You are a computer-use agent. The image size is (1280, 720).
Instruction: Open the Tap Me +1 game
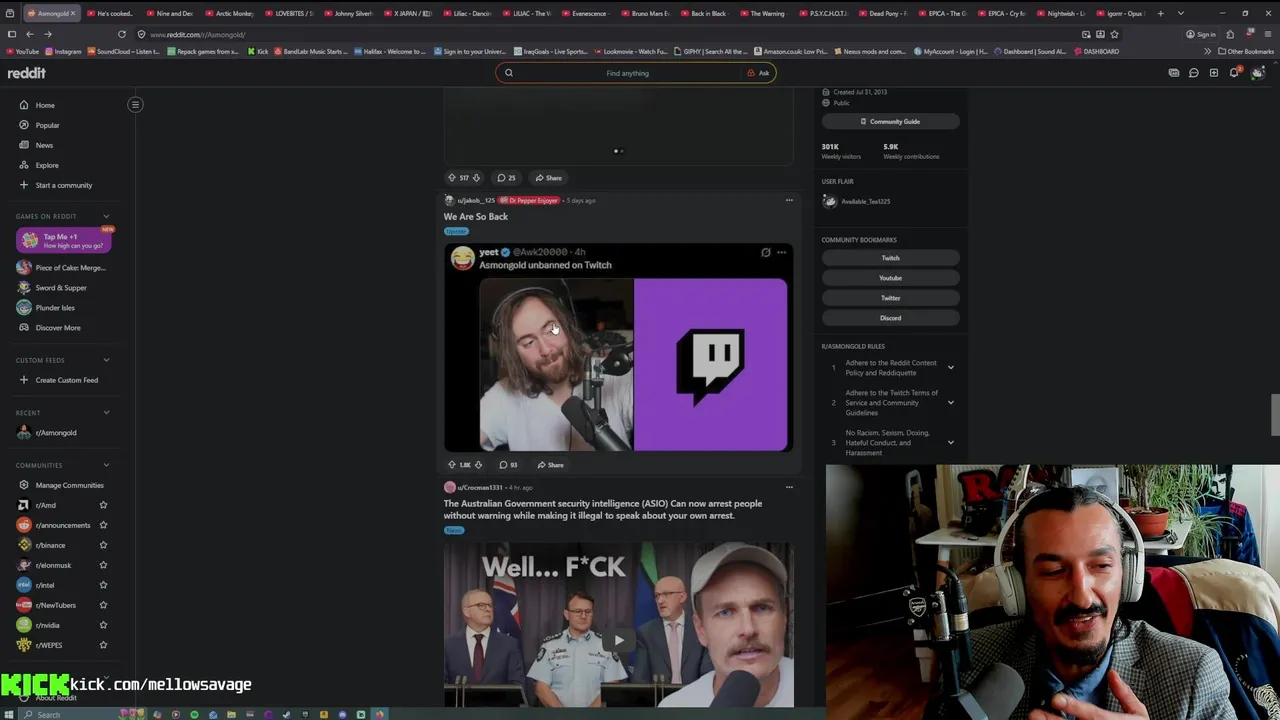(x=63, y=240)
